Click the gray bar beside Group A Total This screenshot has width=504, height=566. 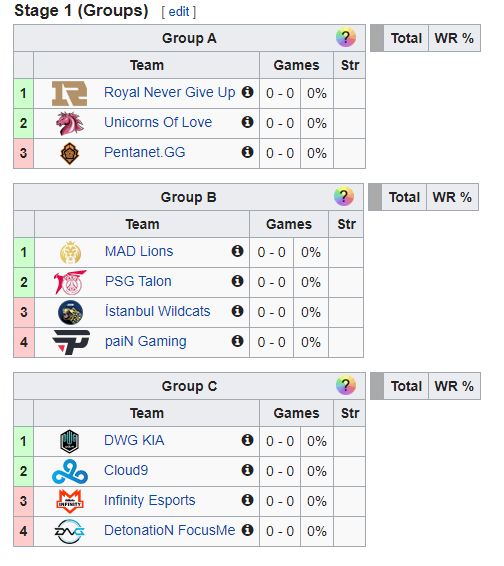coord(377,38)
